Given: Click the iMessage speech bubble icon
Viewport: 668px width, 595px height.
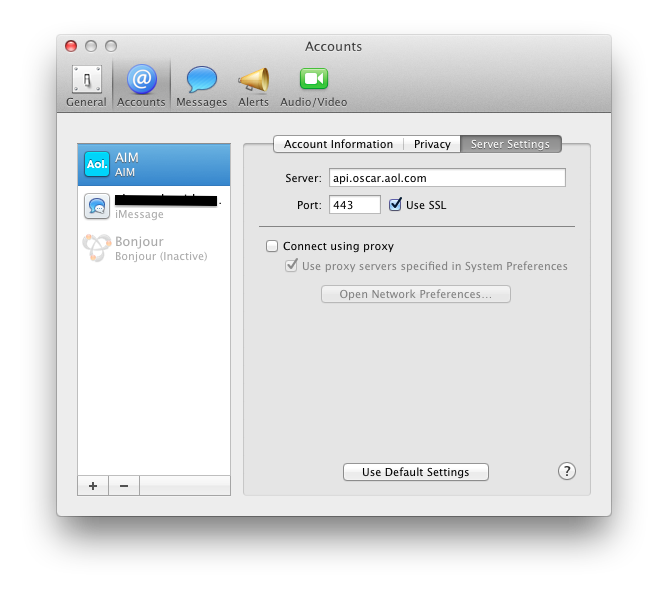Looking at the screenshot, I should pos(97,206).
